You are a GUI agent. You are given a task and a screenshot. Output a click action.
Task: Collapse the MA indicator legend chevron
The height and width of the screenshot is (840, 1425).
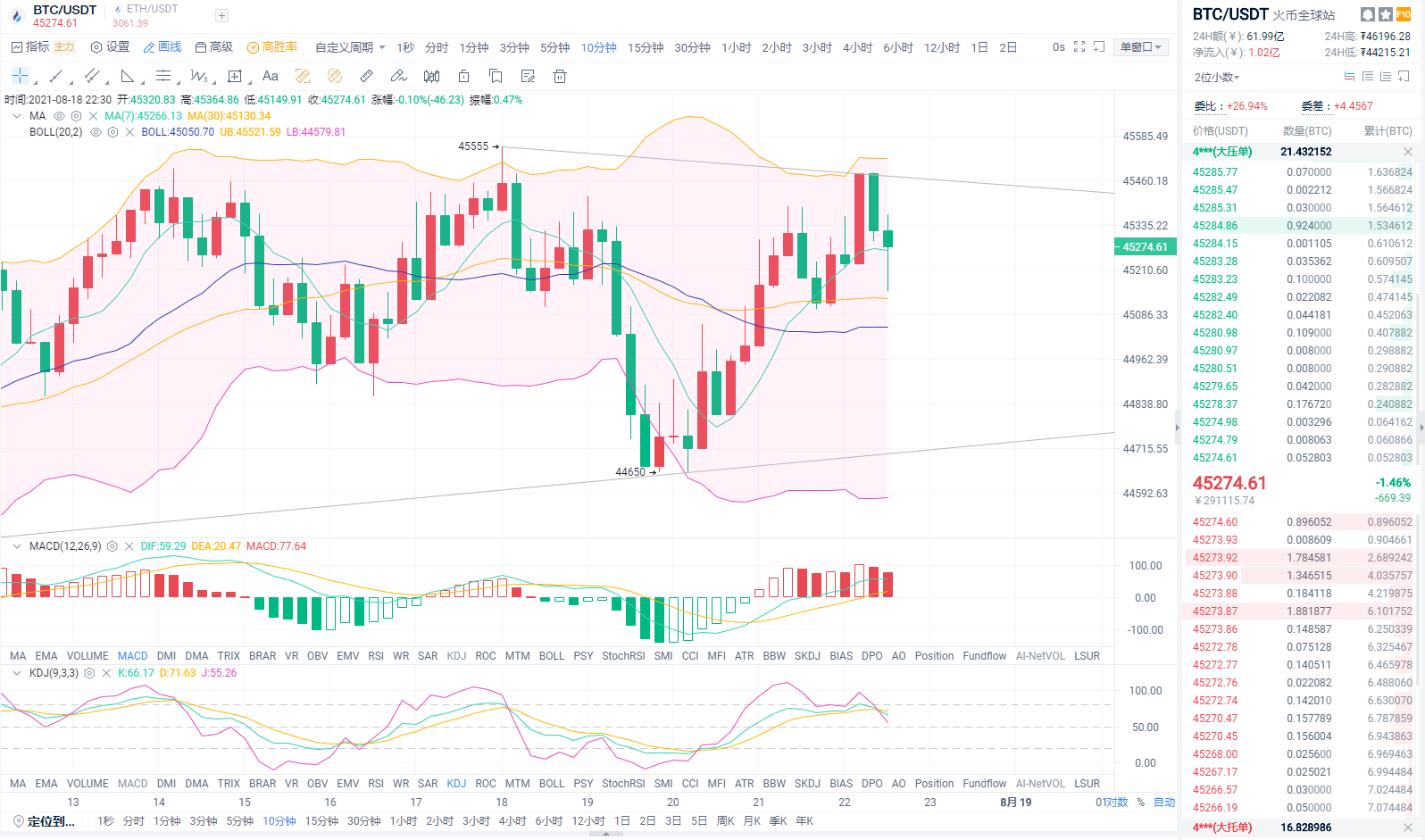[17, 116]
